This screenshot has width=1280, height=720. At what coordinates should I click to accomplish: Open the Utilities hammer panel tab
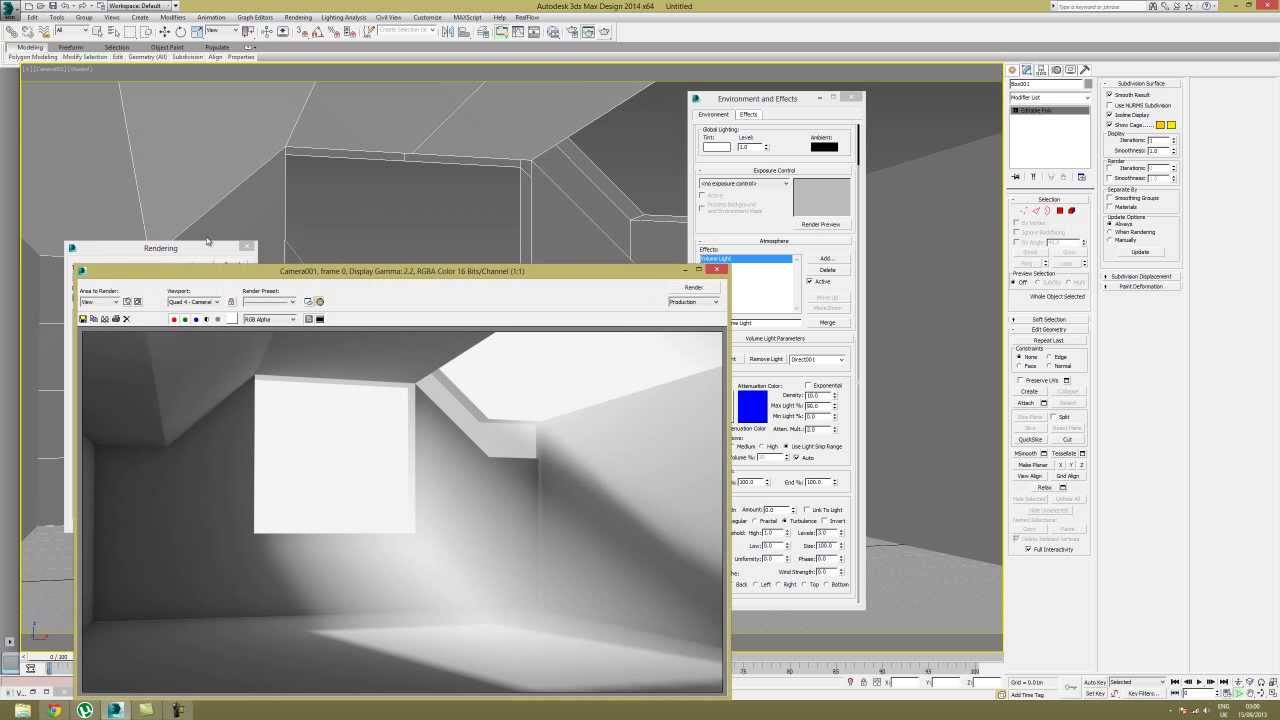point(1085,69)
